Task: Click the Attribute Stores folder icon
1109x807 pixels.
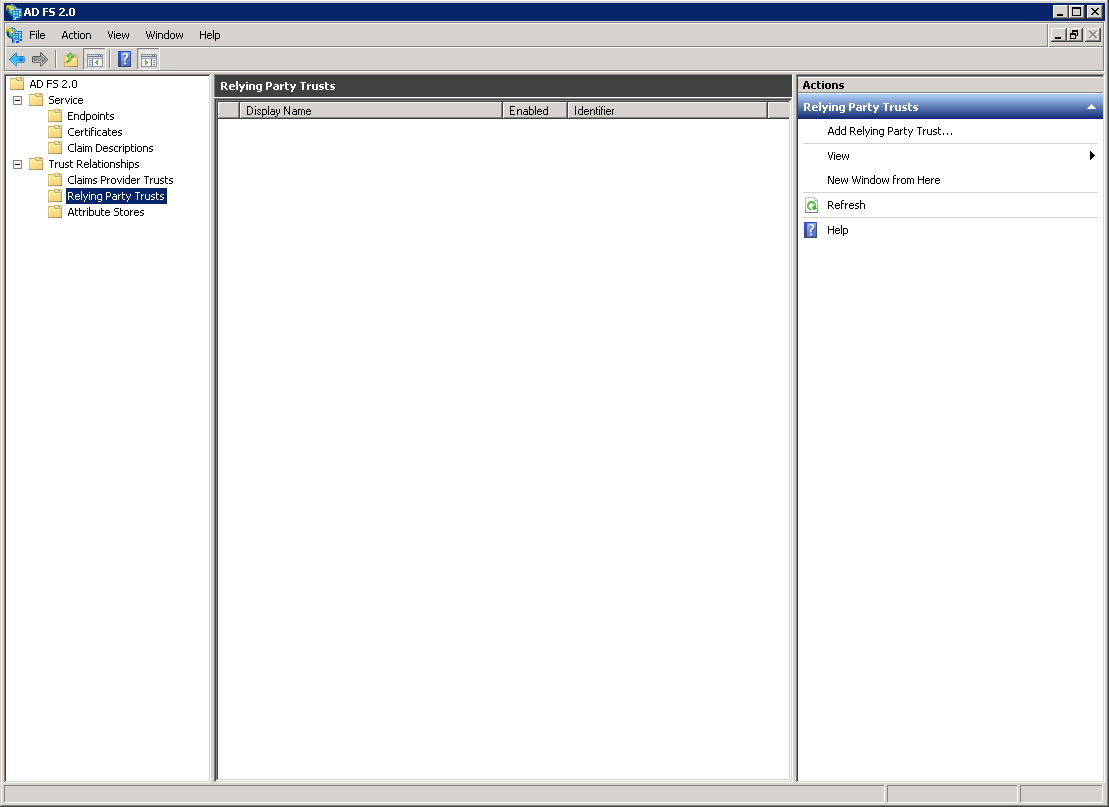Action: tap(55, 212)
